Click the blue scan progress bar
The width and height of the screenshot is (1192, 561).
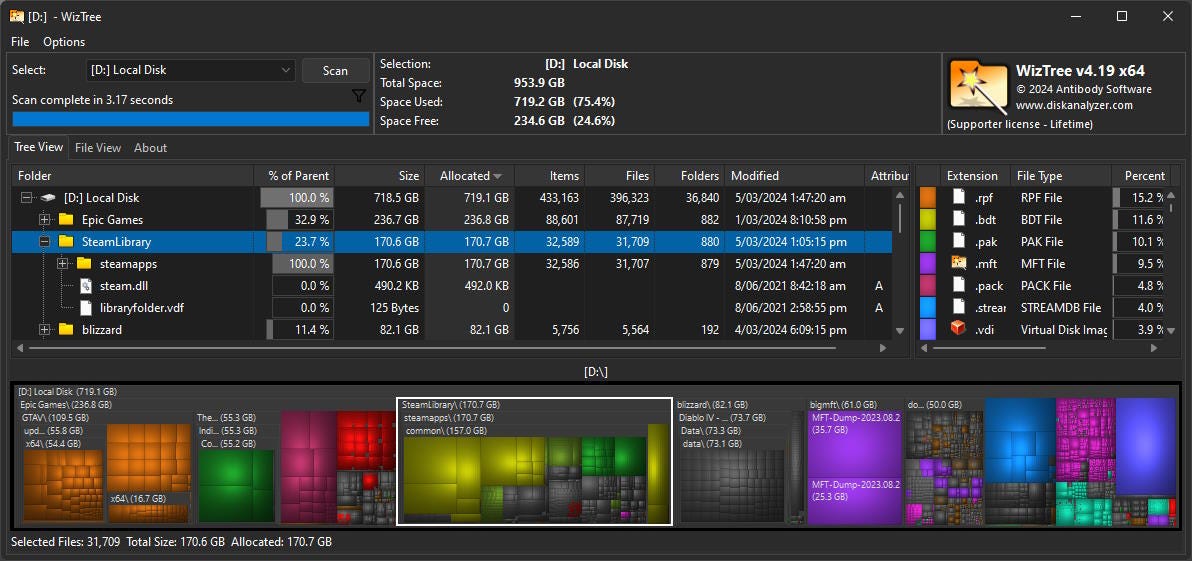click(191, 119)
